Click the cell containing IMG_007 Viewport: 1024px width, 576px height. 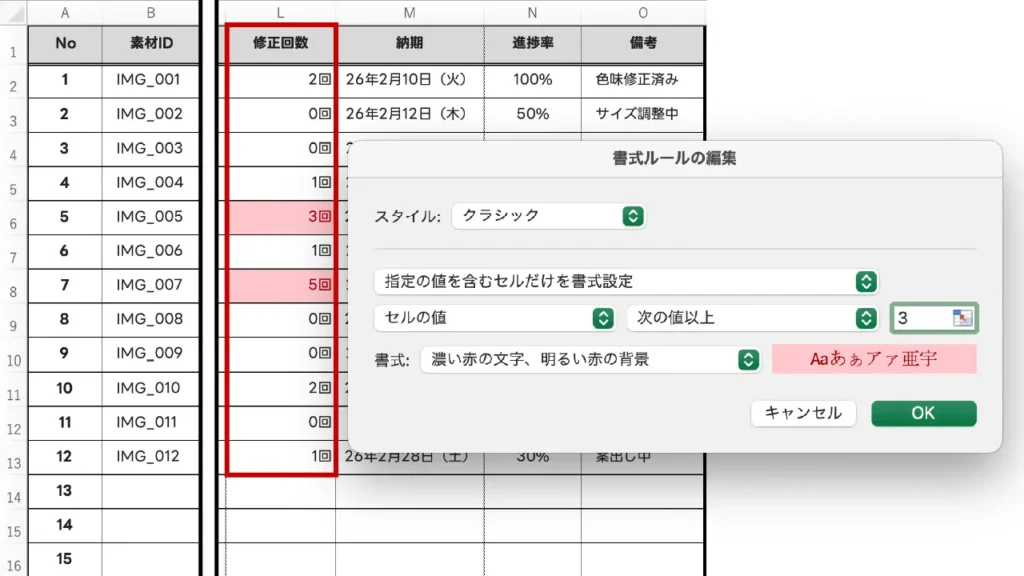pos(150,285)
